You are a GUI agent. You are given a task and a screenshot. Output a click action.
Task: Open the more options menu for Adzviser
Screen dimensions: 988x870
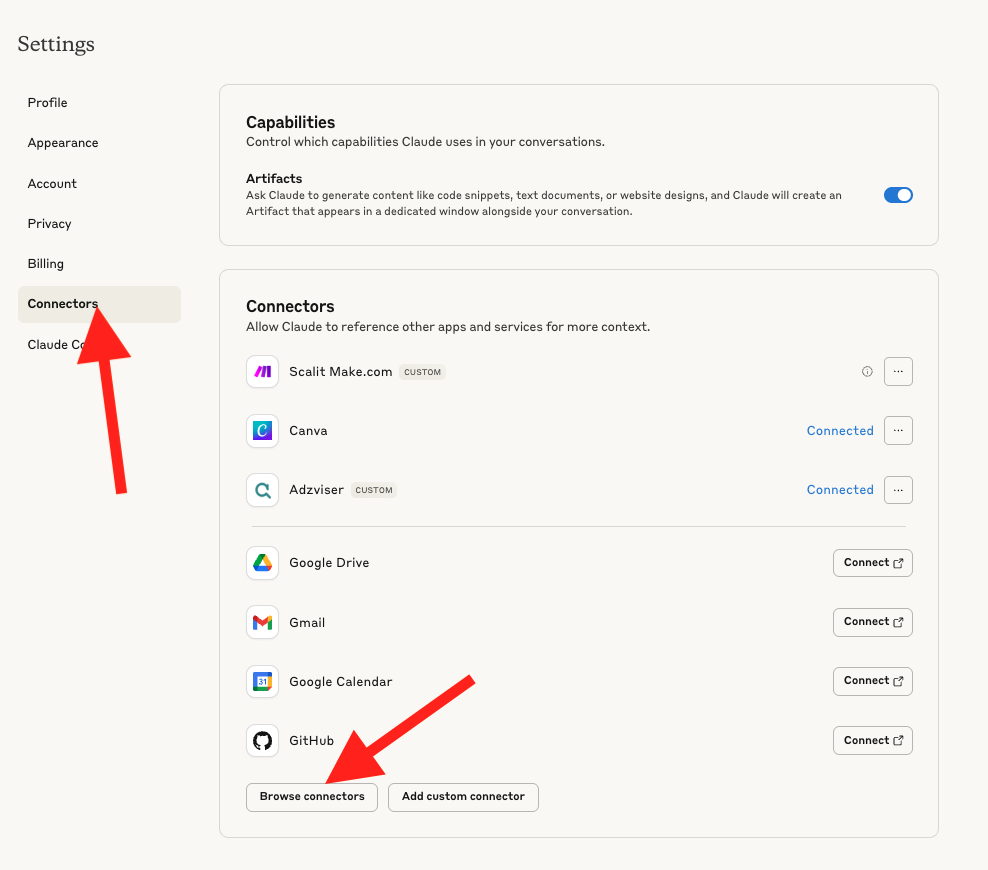coord(898,490)
